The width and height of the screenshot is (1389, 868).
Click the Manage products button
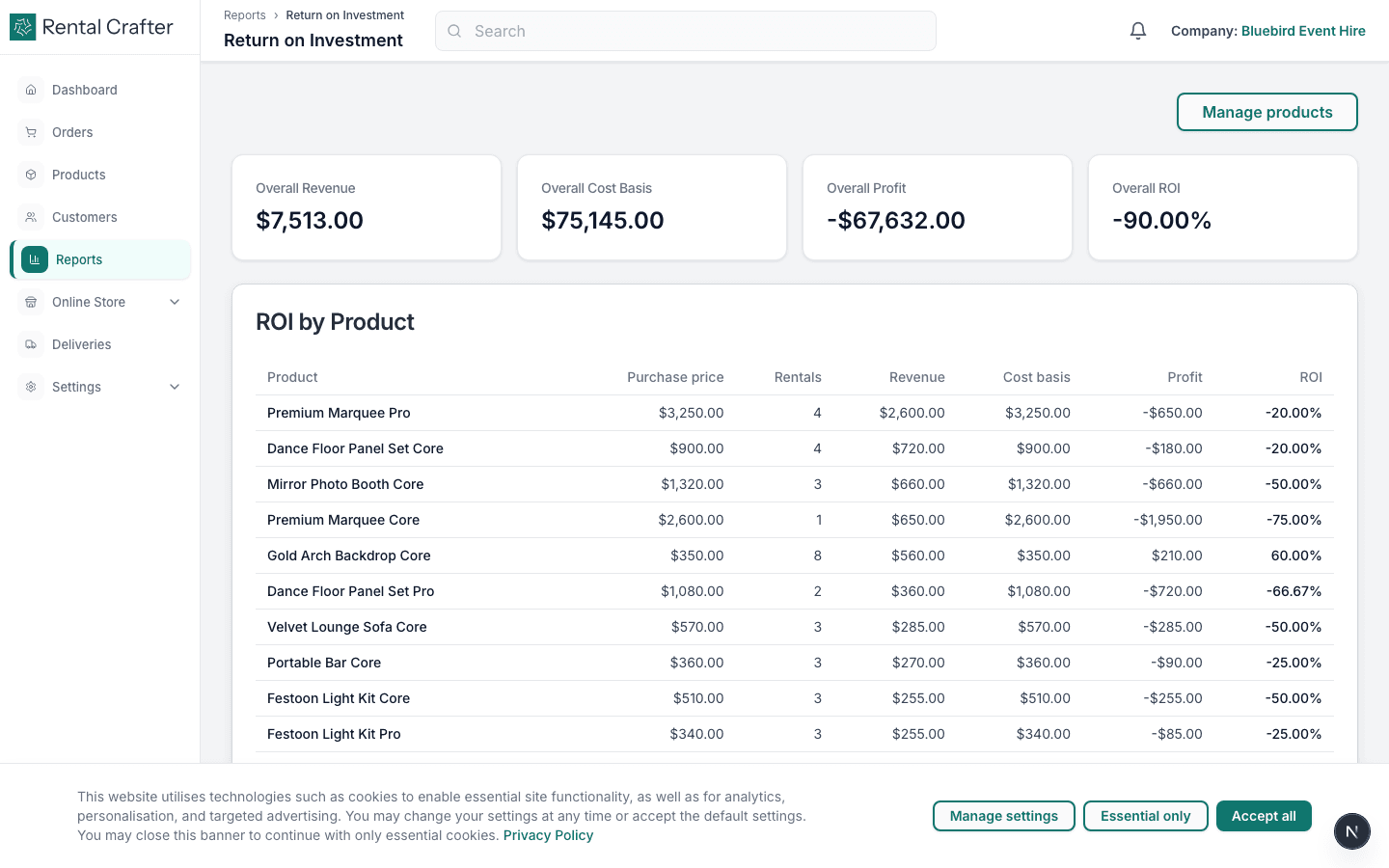coord(1266,112)
